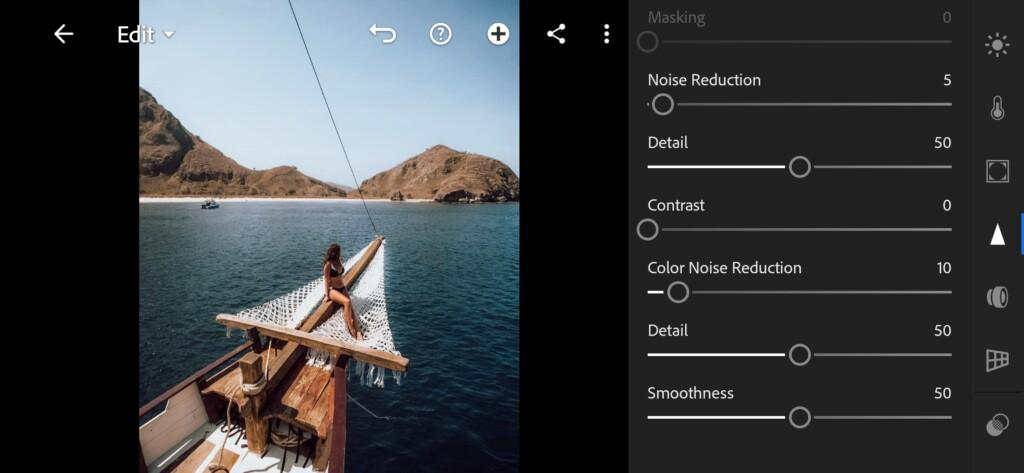Viewport: 1024px width, 473px height.
Task: Click the Noise Reduction value 5
Action: pos(947,80)
